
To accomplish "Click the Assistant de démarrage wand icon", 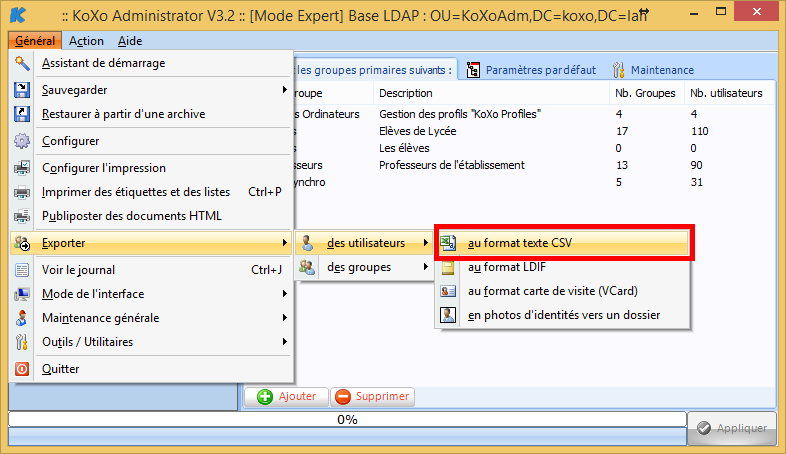I will coord(22,63).
